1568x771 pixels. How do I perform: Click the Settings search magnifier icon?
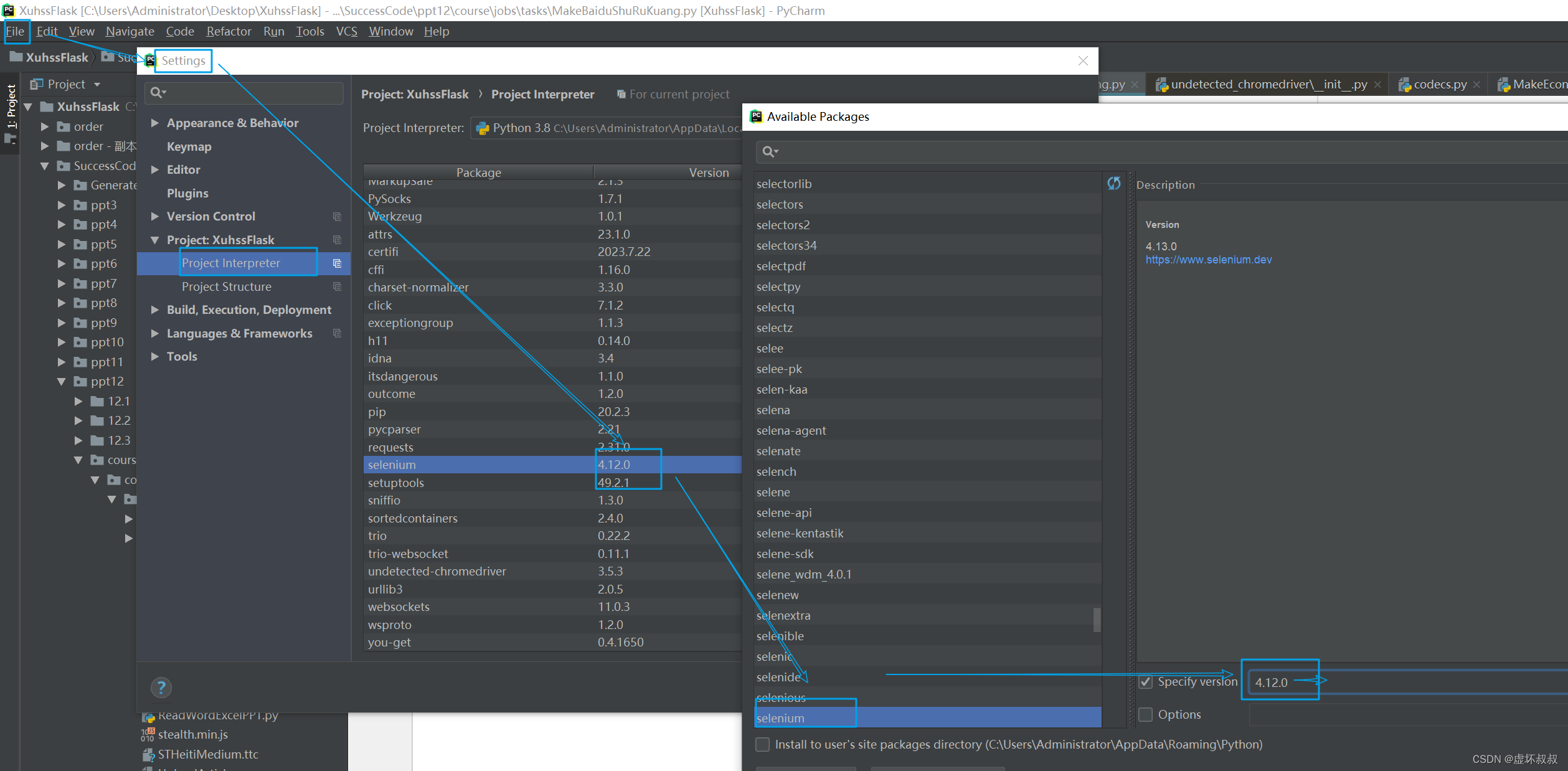[x=157, y=93]
